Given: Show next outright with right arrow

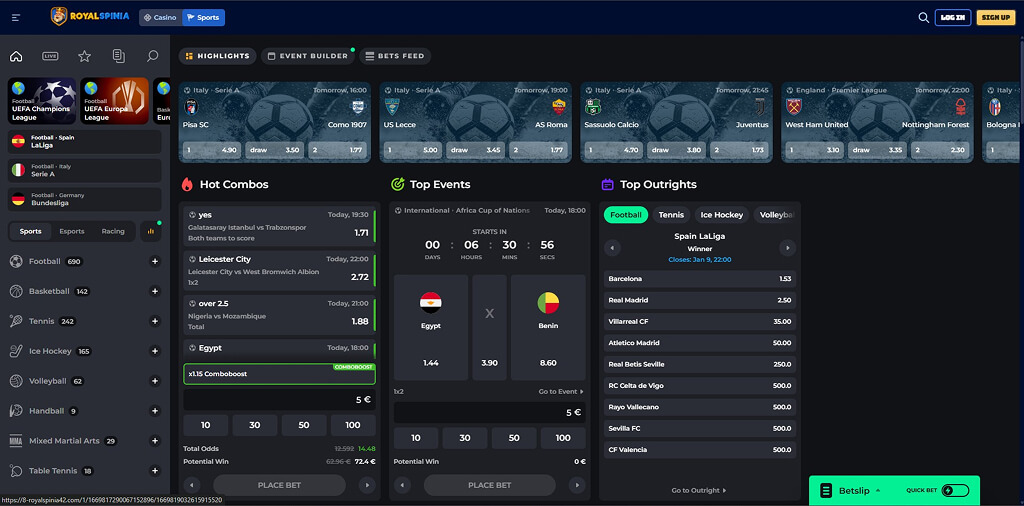Looking at the screenshot, I should pyautogui.click(x=788, y=248).
